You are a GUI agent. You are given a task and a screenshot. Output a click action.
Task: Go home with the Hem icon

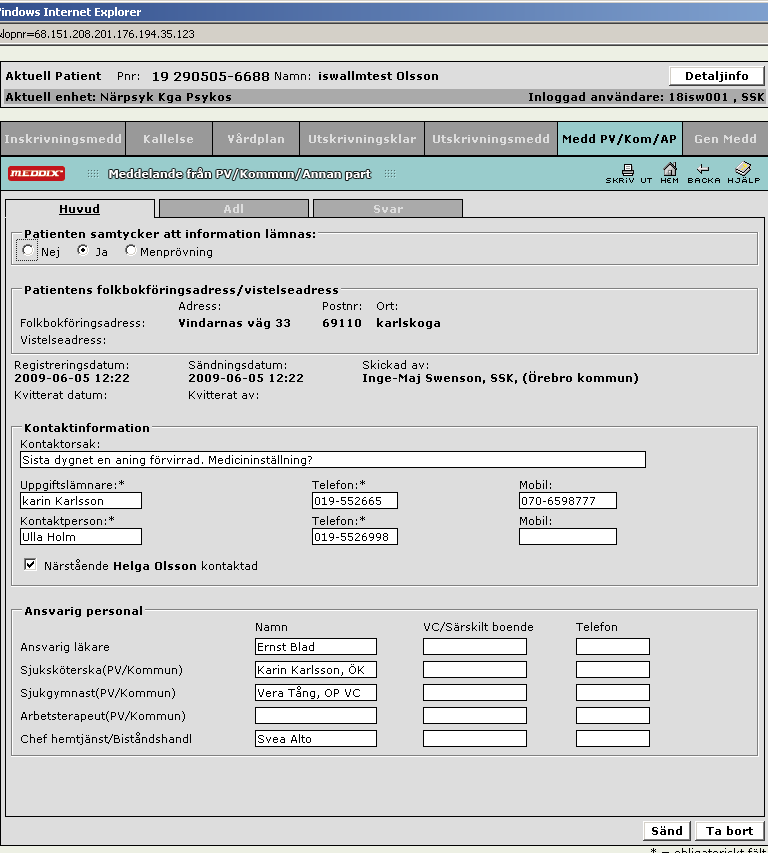[x=670, y=174]
